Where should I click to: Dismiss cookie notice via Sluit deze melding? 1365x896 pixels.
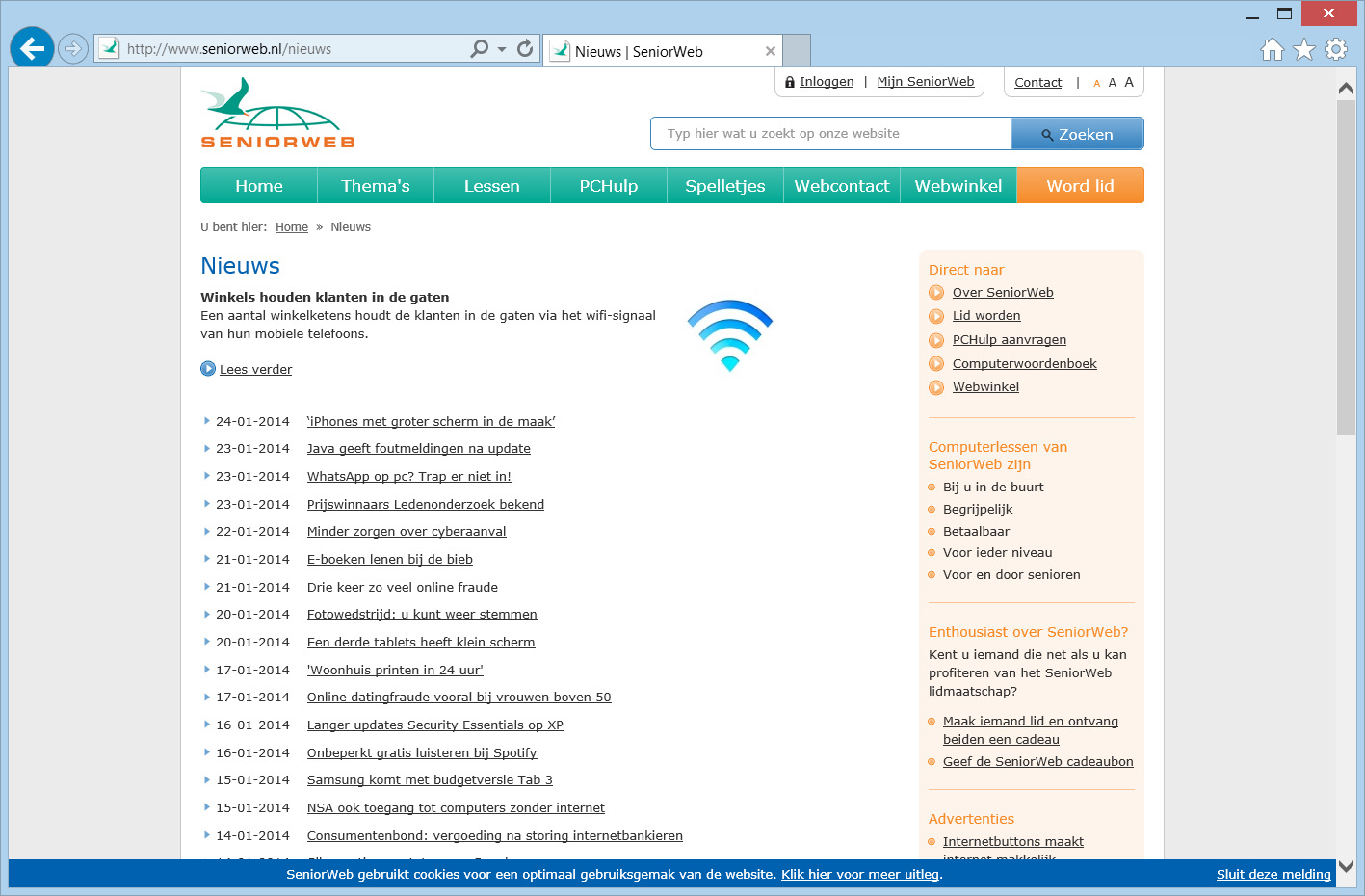[x=1273, y=875]
